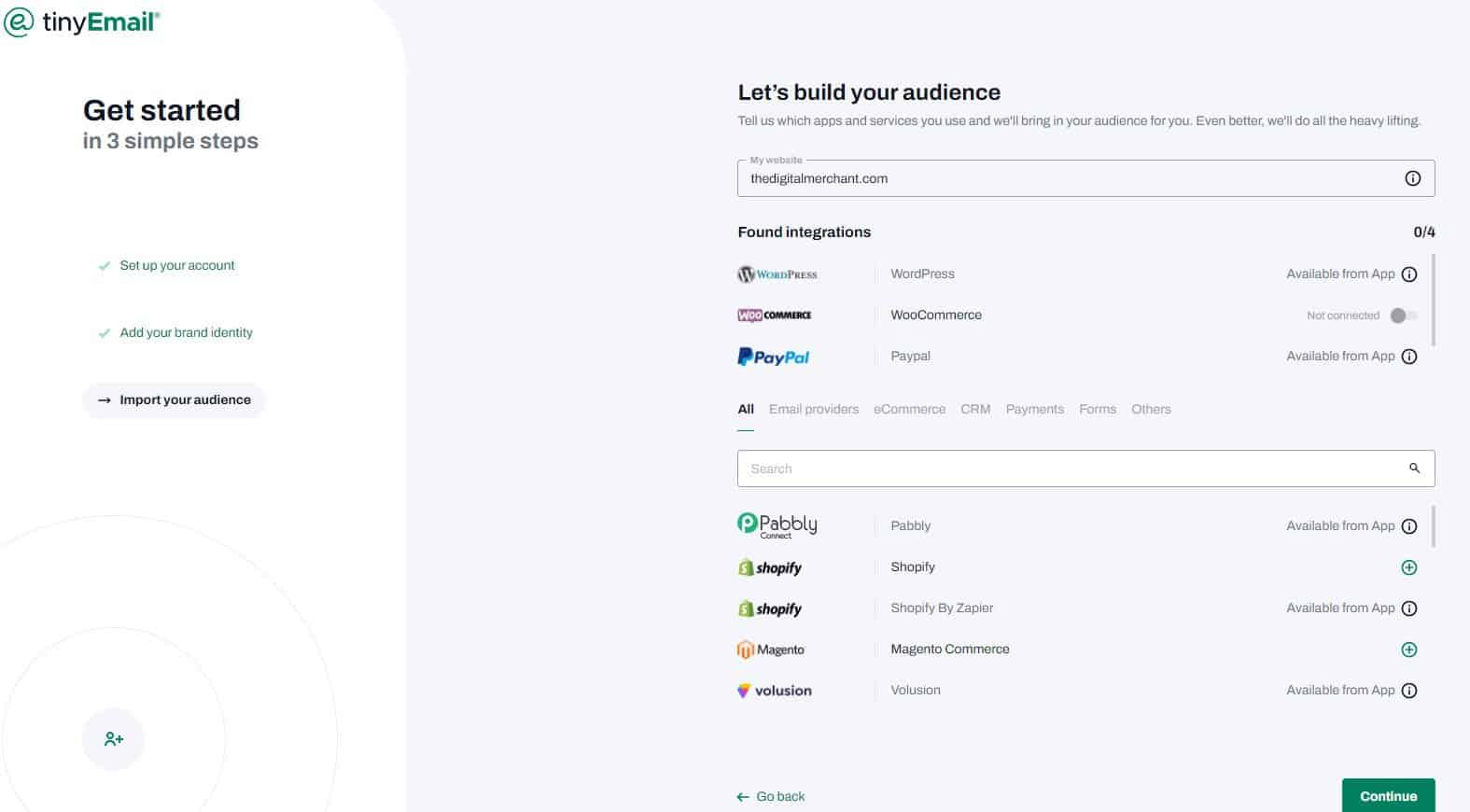Click the Pabbly Connect logo
This screenshot has height=812, width=1470.
tap(777, 525)
